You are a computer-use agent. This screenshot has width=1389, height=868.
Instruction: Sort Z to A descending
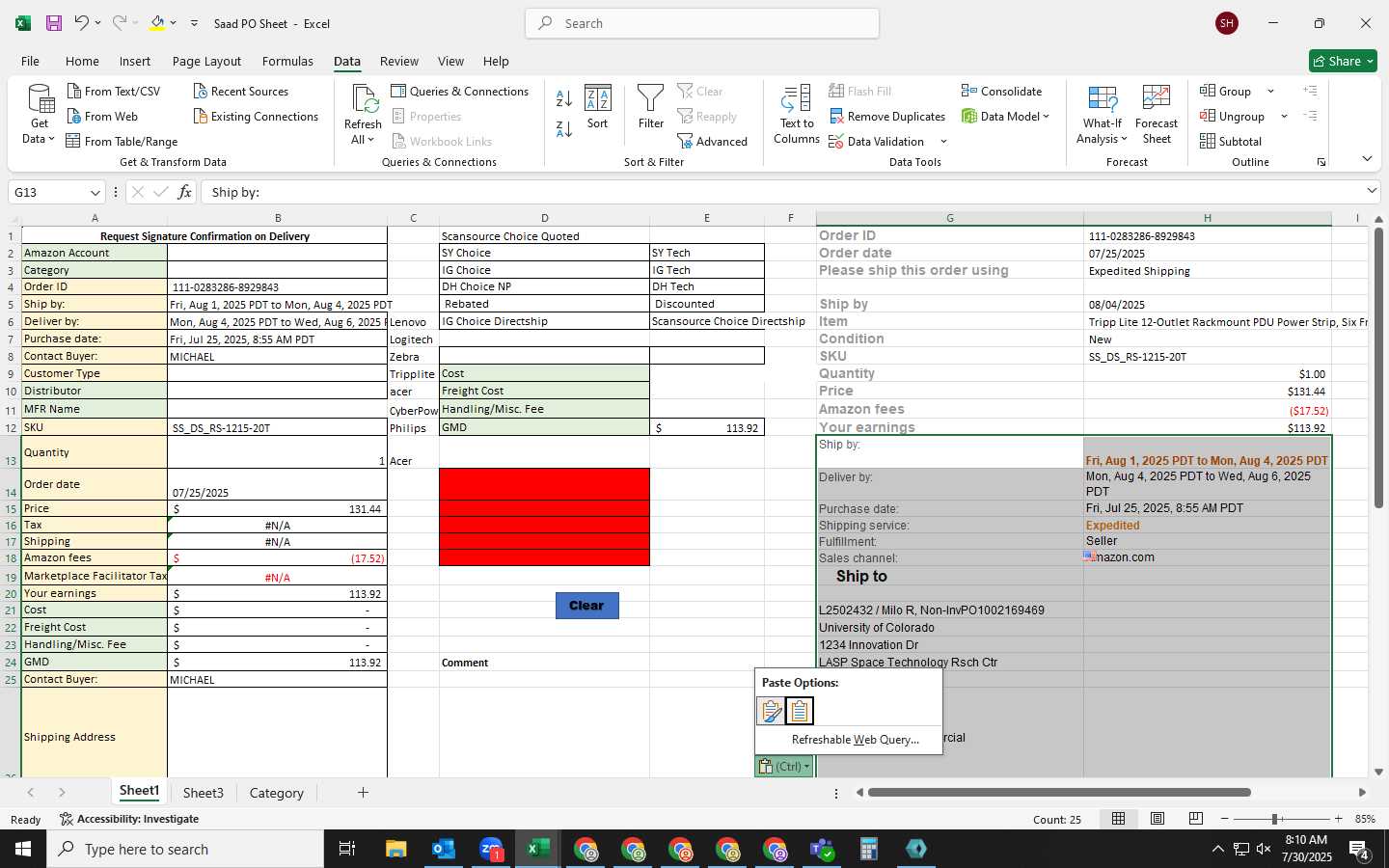click(564, 127)
